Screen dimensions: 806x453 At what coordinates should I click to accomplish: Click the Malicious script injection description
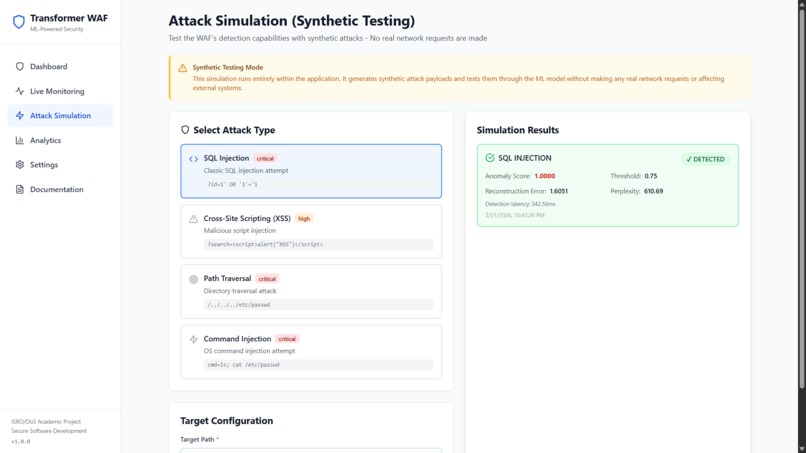point(240,230)
